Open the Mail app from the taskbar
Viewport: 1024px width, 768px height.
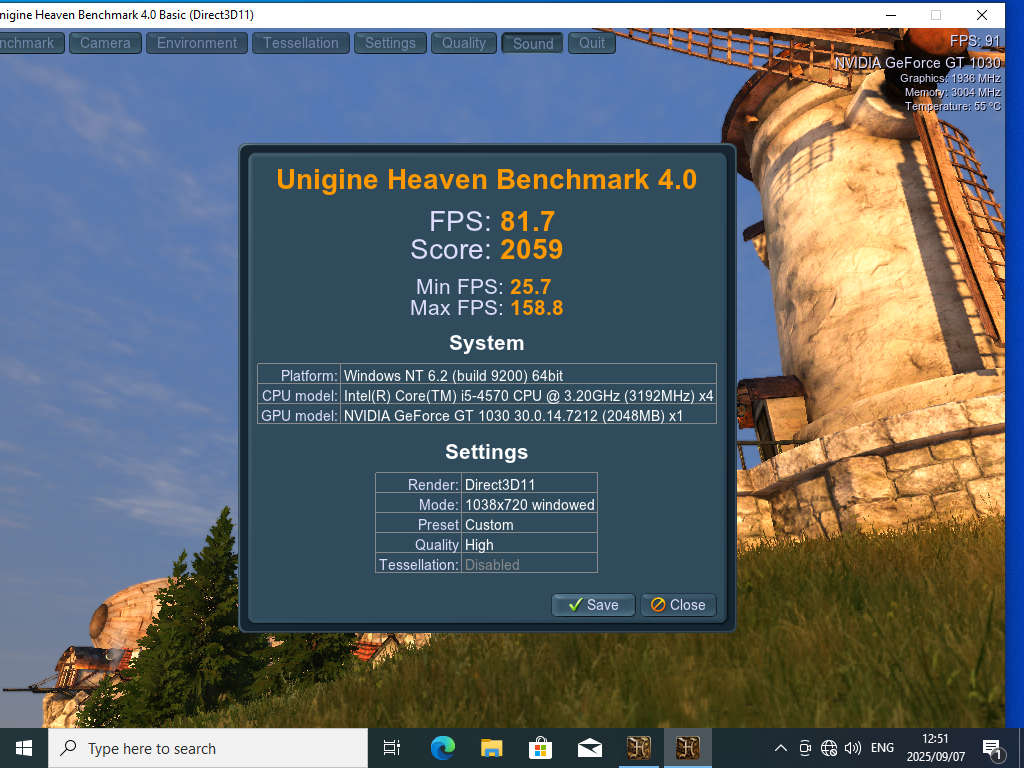589,747
